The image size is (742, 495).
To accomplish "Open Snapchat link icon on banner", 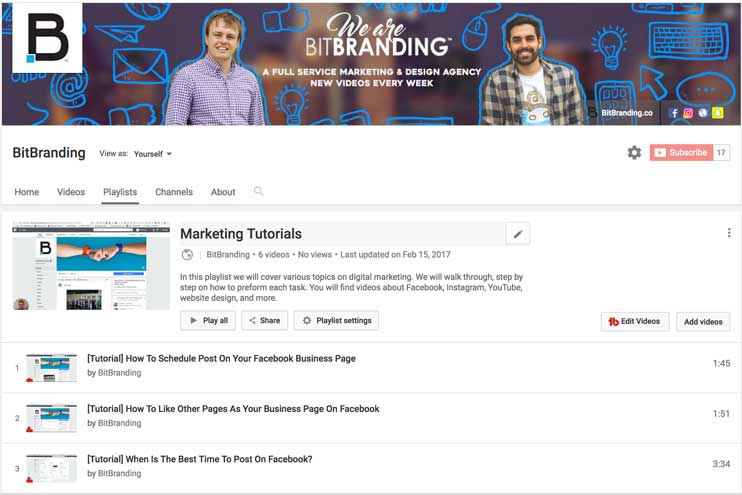I will (718, 113).
